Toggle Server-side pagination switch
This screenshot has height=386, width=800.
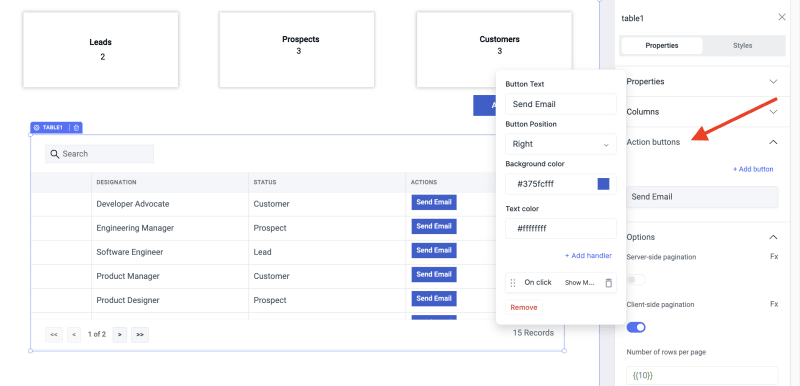tap(636, 279)
